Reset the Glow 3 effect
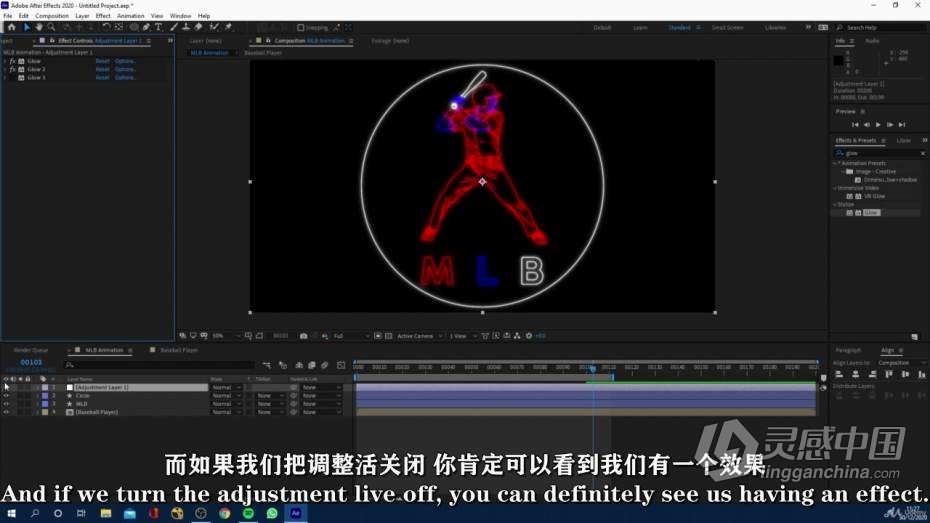930x523 pixels. point(103,78)
